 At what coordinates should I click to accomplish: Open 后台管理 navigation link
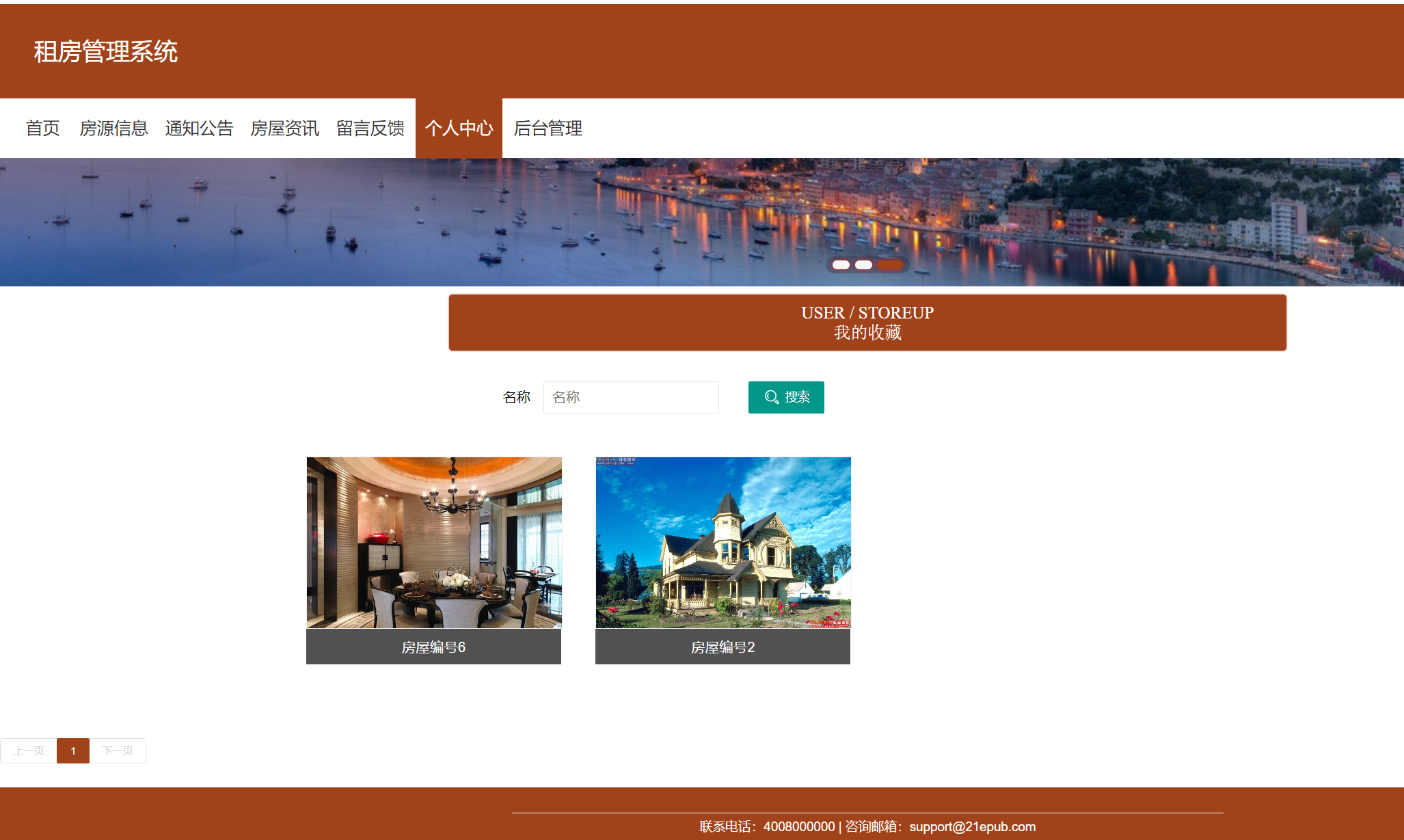tap(548, 128)
